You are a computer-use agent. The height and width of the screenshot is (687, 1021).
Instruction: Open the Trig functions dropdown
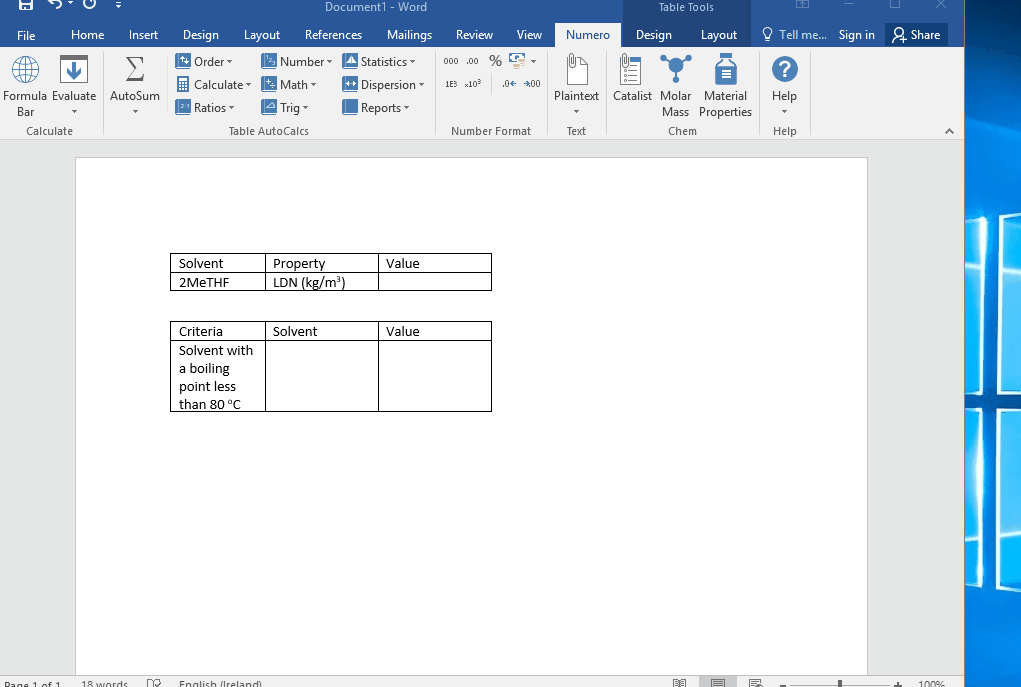click(286, 108)
